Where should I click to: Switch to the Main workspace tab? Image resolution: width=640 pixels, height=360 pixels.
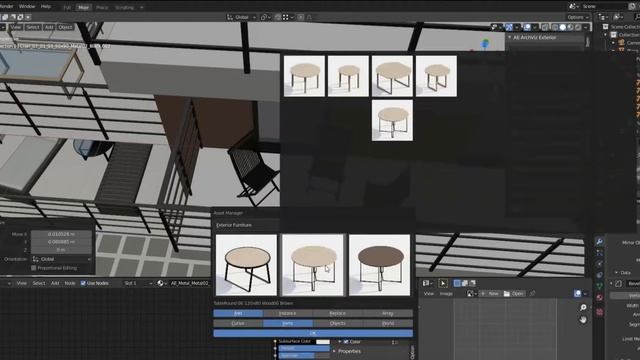[83, 7]
